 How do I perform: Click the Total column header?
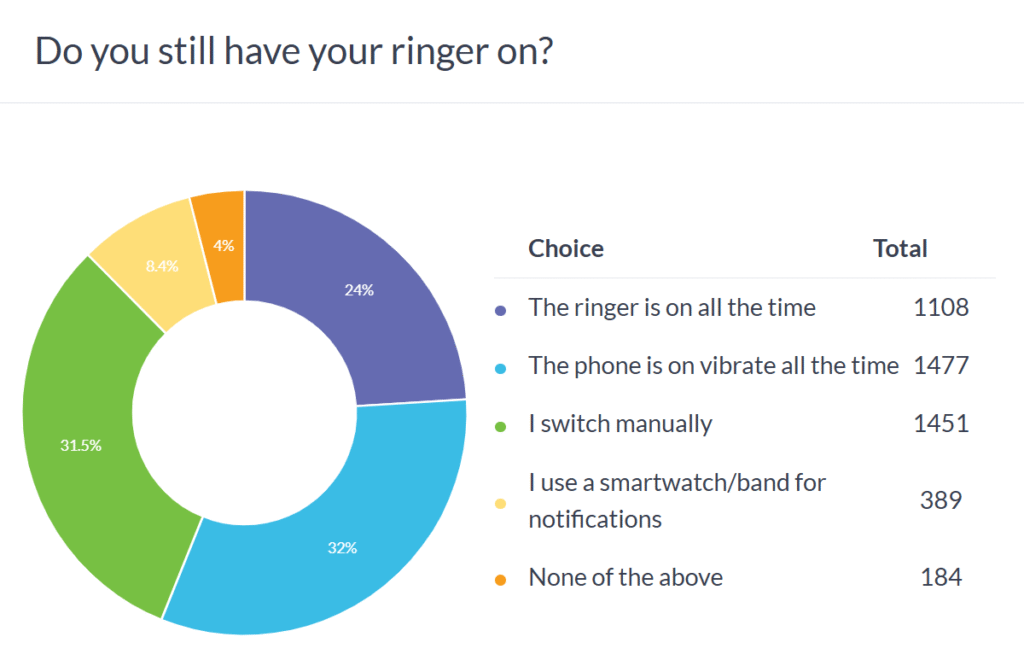pyautogui.click(x=900, y=248)
